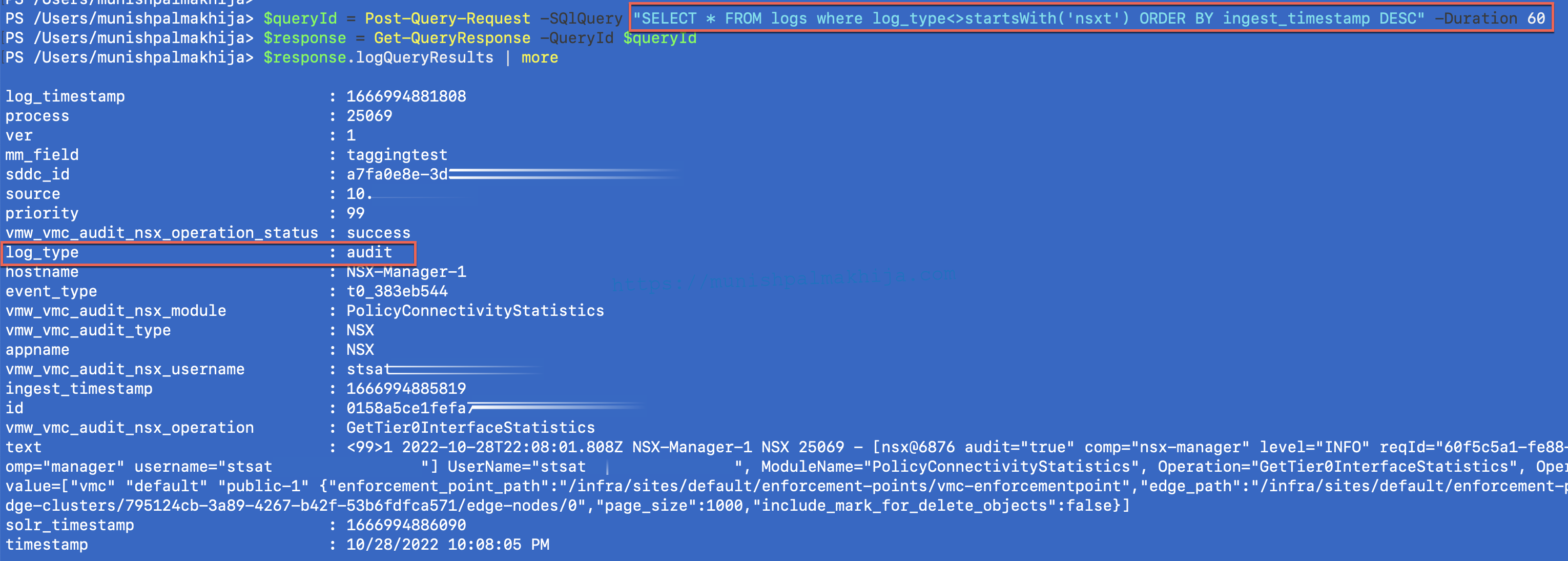Click the timestamp value 10/28/2022 10:08:05 PM
The width and height of the screenshot is (1568, 561).
coord(447,545)
